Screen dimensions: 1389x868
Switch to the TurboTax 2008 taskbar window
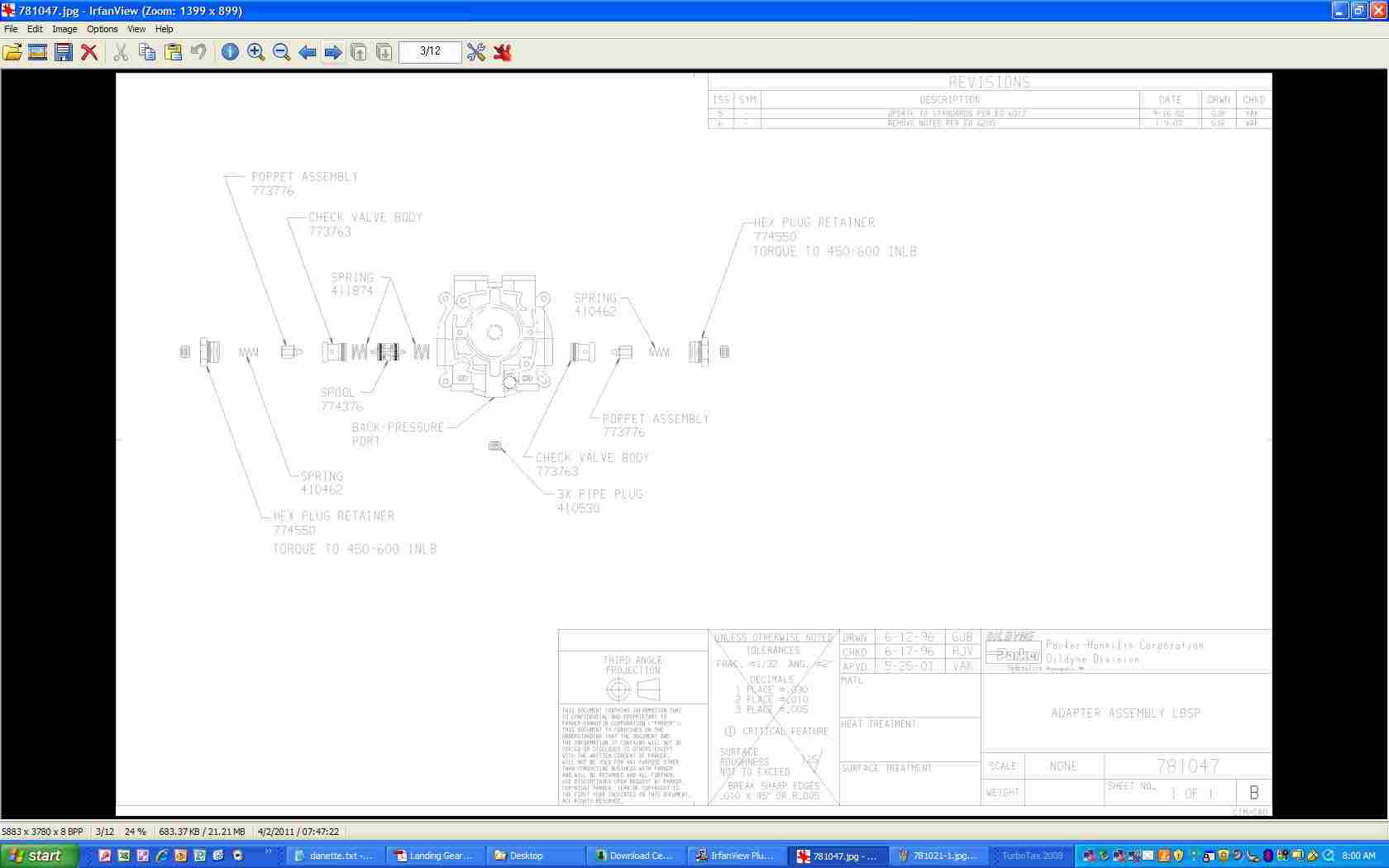1029,856
